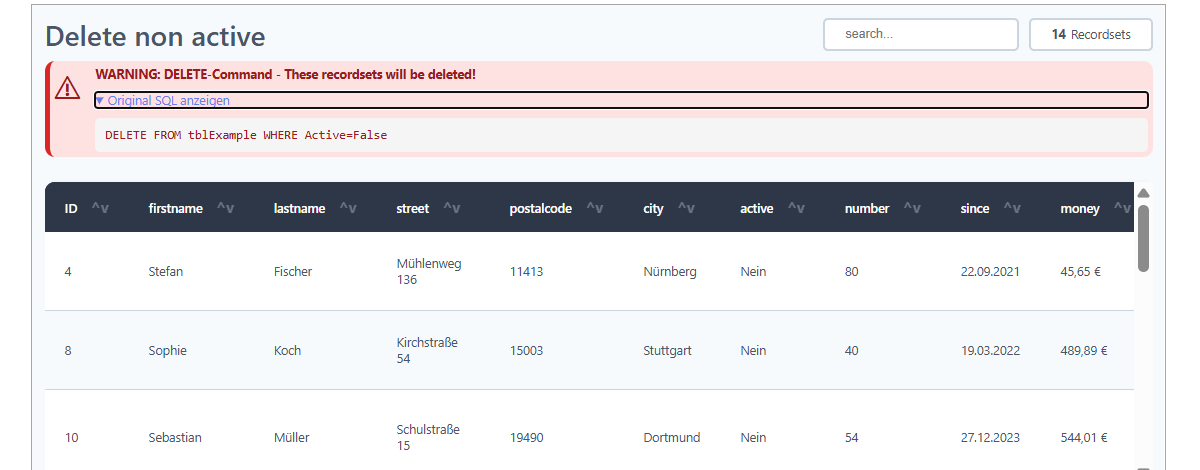Sort by number using its sort arrows

(x=912, y=208)
